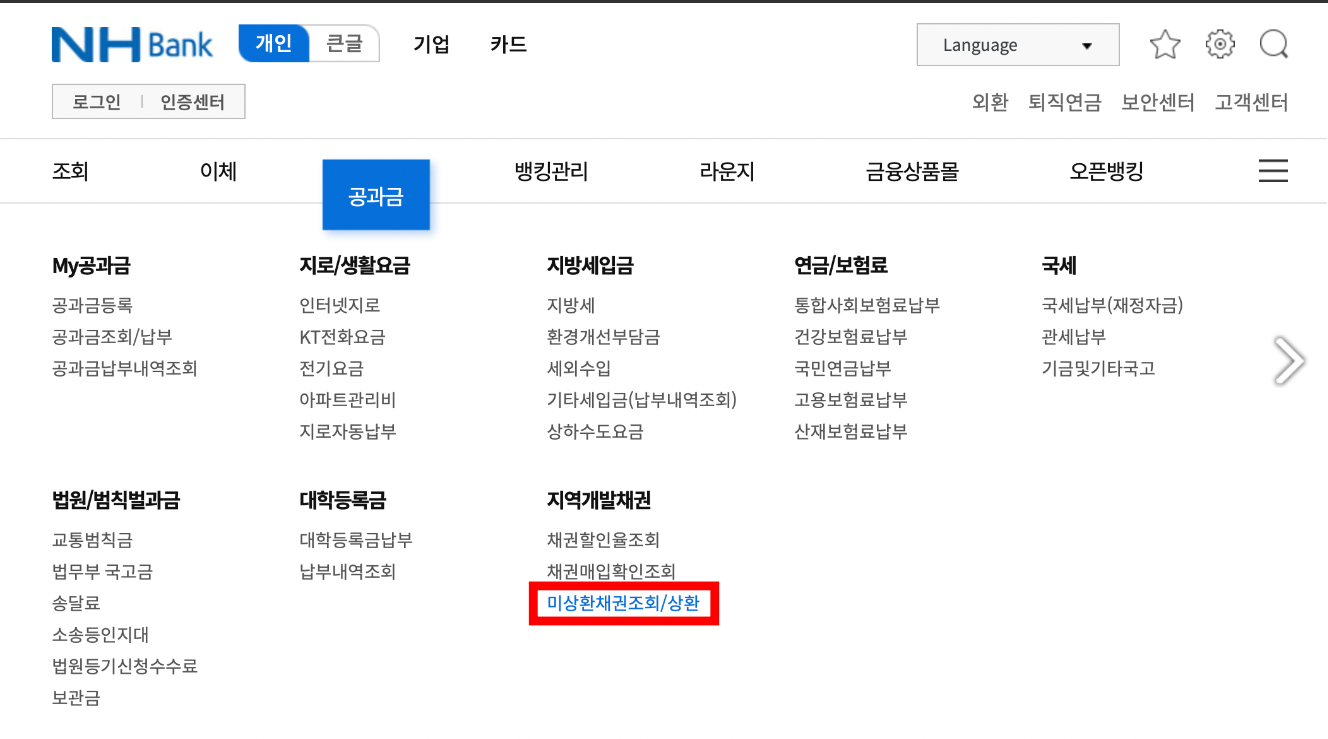This screenshot has height=739, width=1328.
Task: Switch to 큰글 large-text mode
Action: [x=344, y=44]
